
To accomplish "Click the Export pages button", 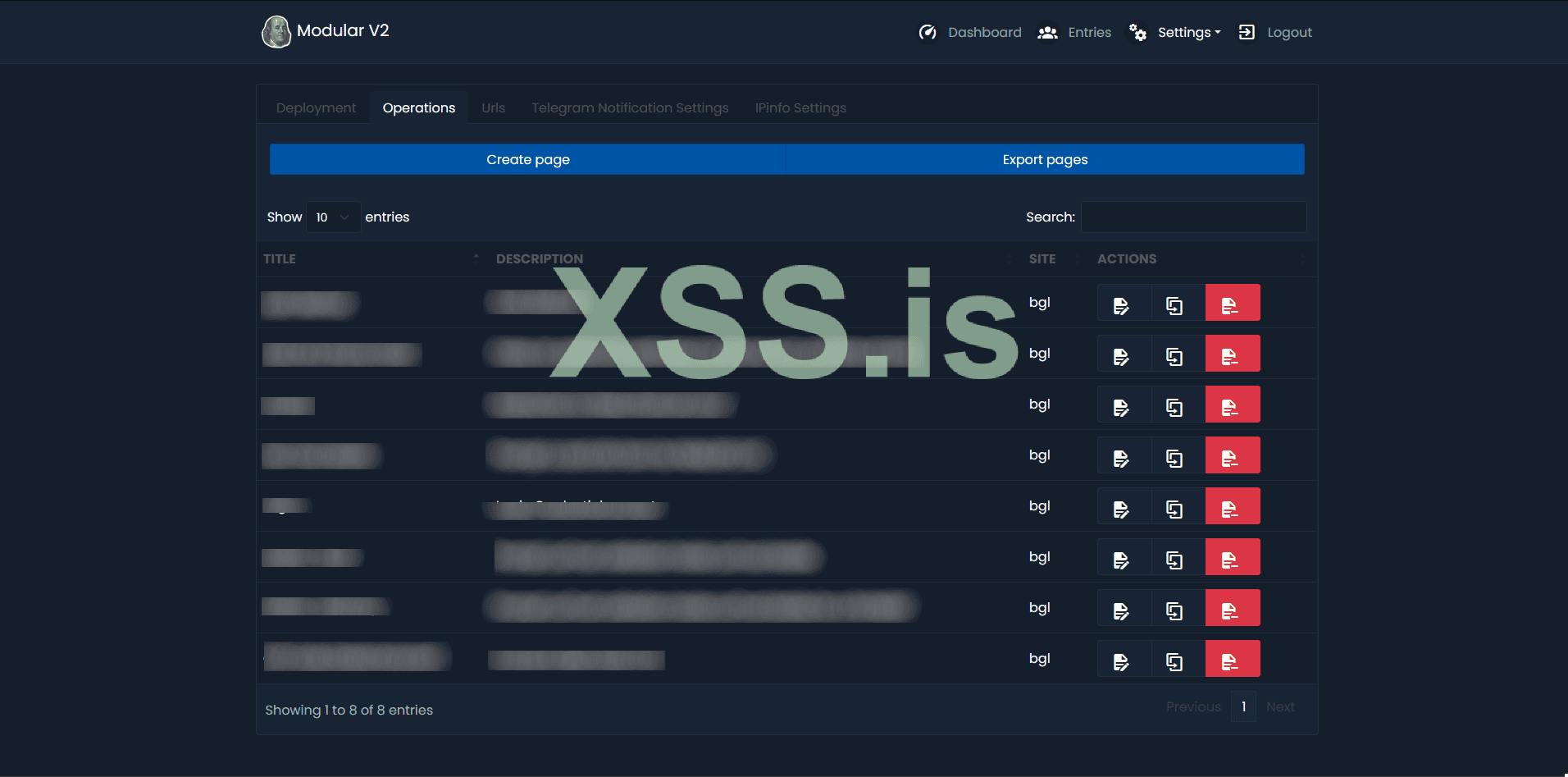I will (x=1046, y=159).
